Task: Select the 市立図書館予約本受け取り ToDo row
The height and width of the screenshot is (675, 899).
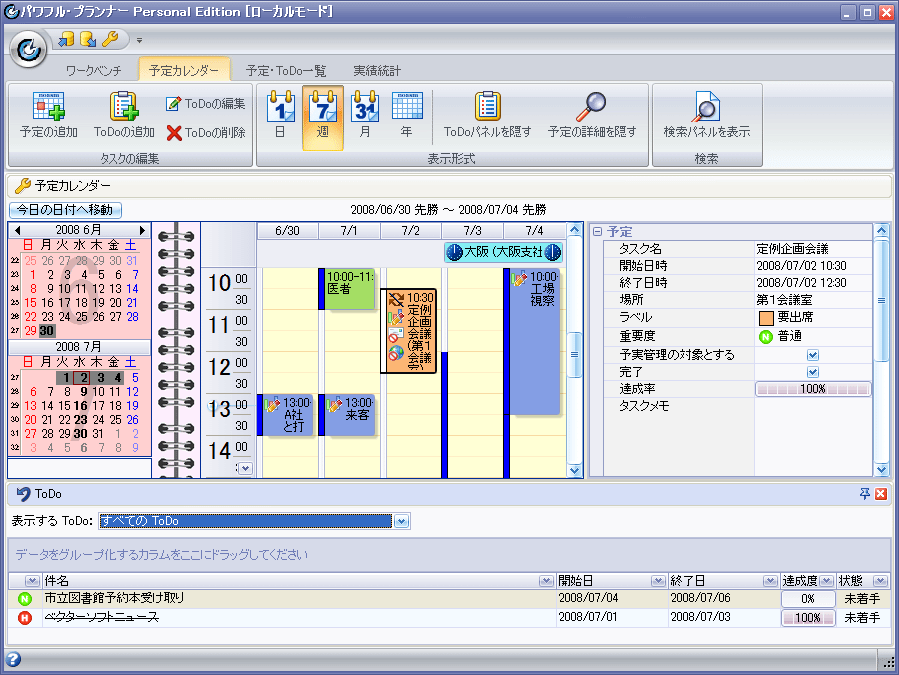Action: 449,599
